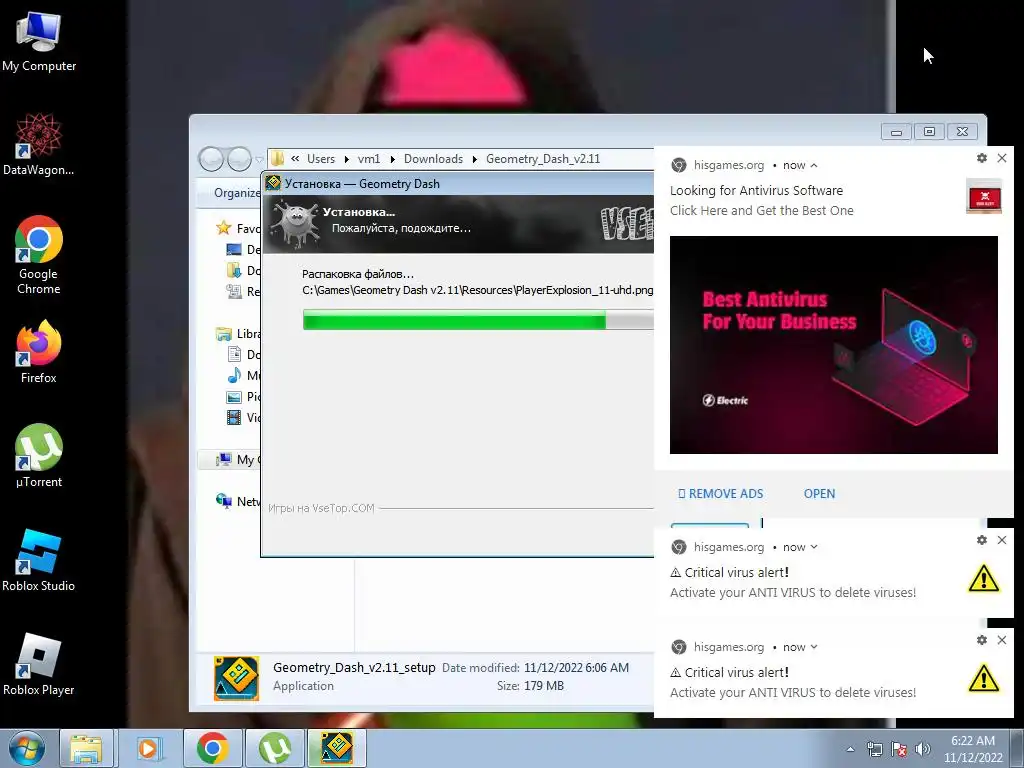The height and width of the screenshot is (768, 1024).
Task: Open the Windows Start menu
Action: pos(27,748)
